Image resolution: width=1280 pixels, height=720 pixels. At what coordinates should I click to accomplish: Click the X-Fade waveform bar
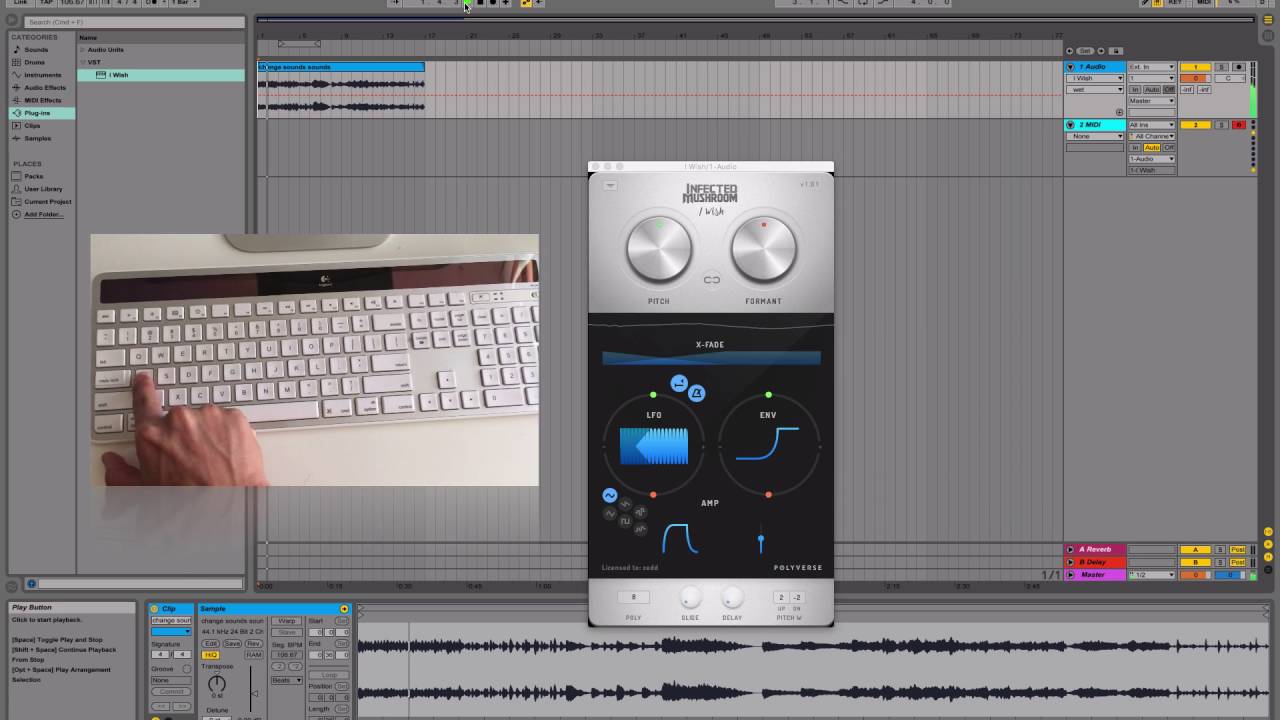[711, 358]
